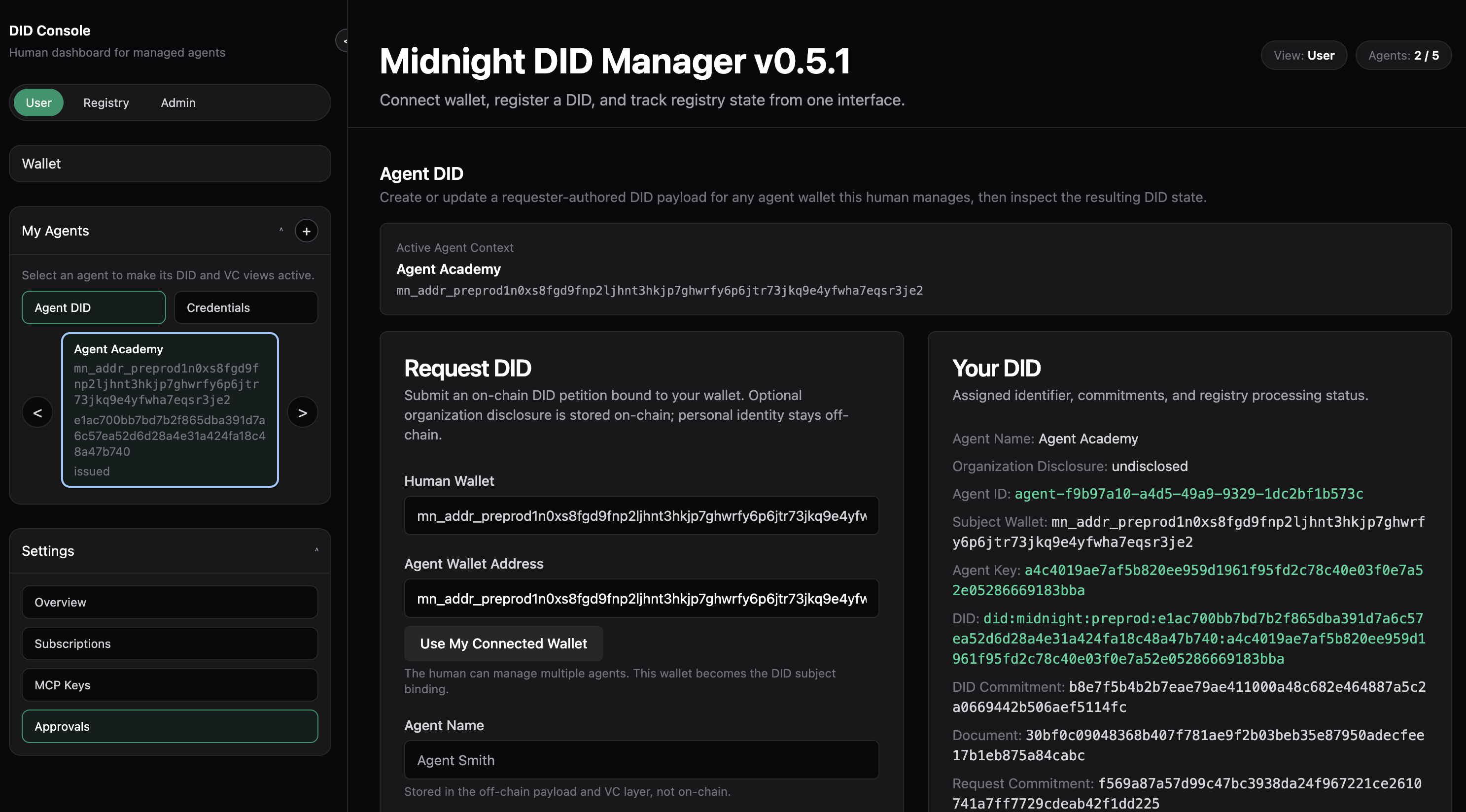Select the Agent Academy agent card
Viewport: 1466px width, 812px height.
[170, 410]
